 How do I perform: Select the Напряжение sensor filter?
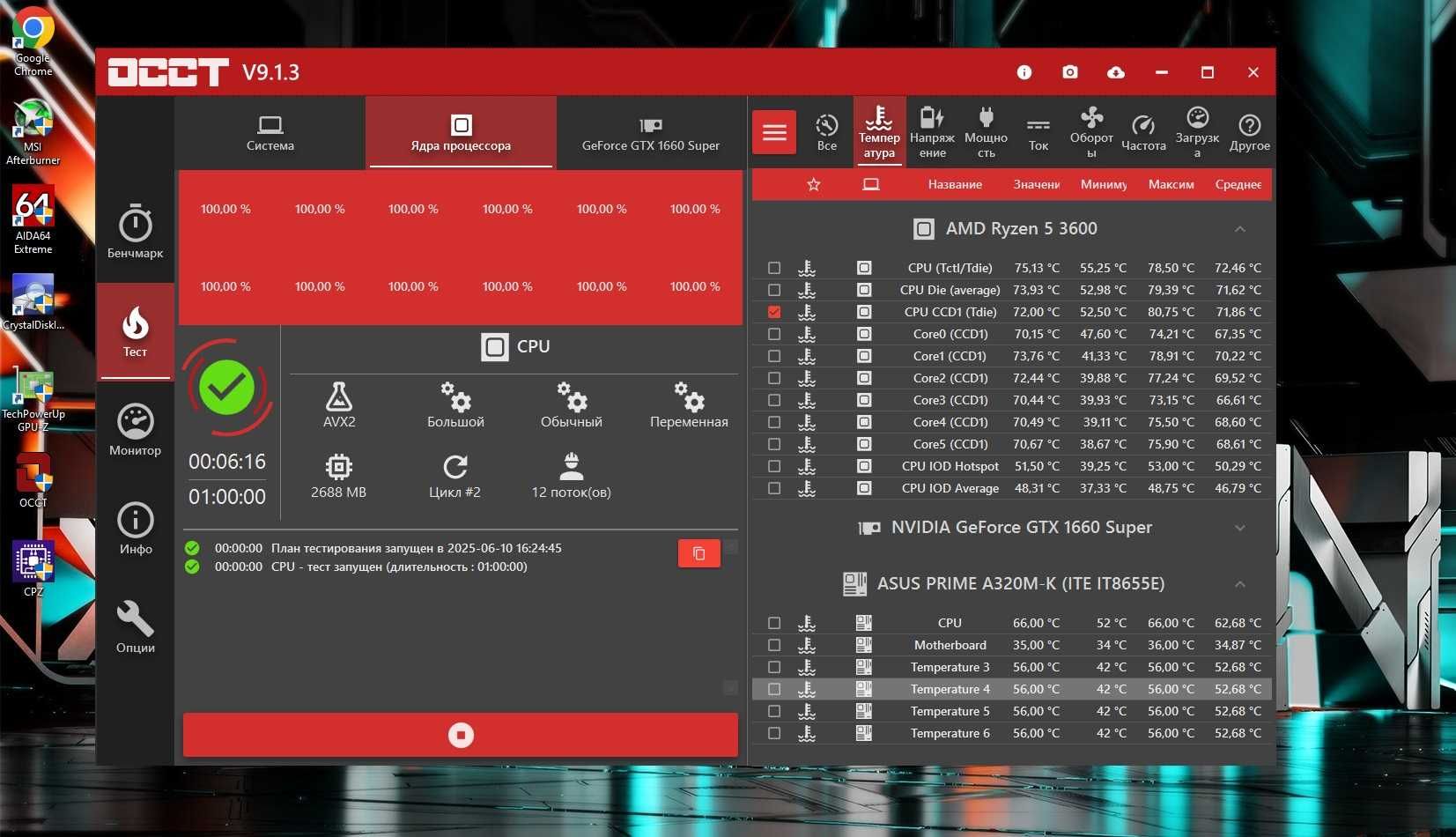click(932, 132)
